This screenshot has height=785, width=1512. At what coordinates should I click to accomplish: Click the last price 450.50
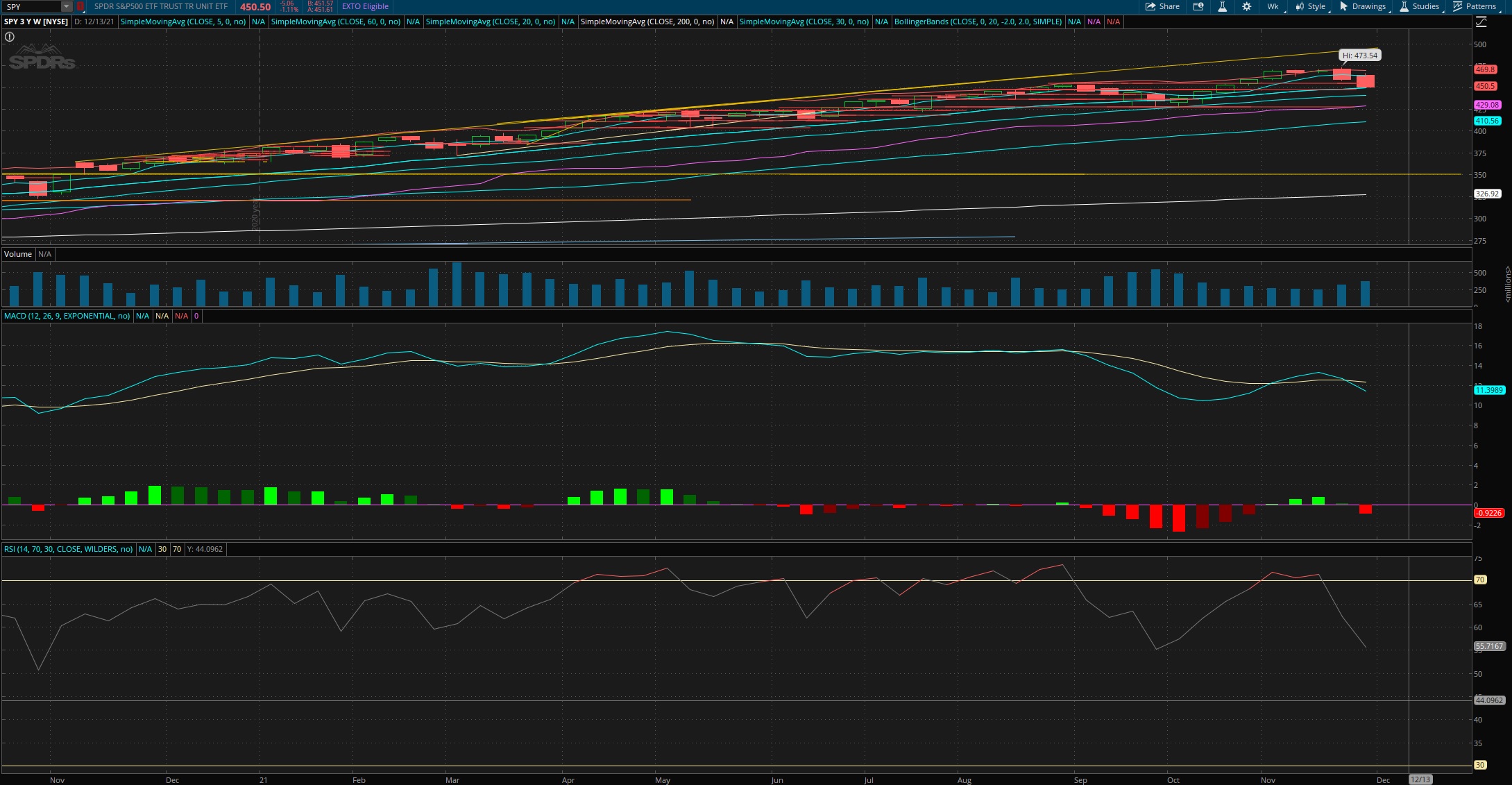point(255,6)
